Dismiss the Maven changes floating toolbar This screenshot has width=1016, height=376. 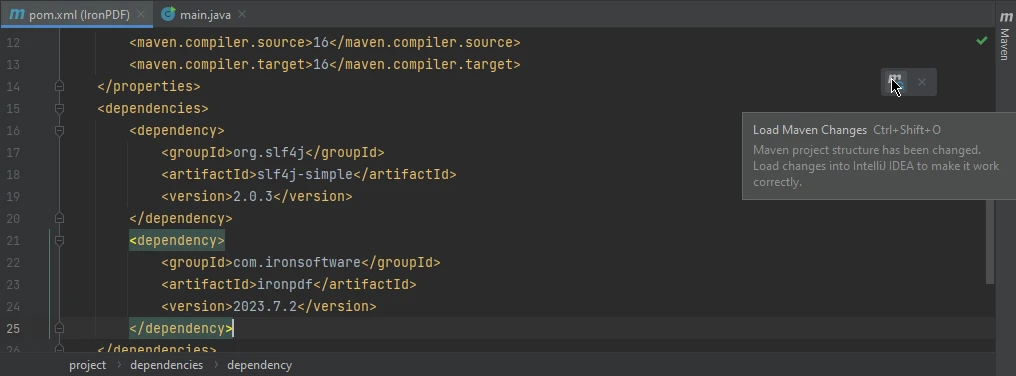click(921, 82)
